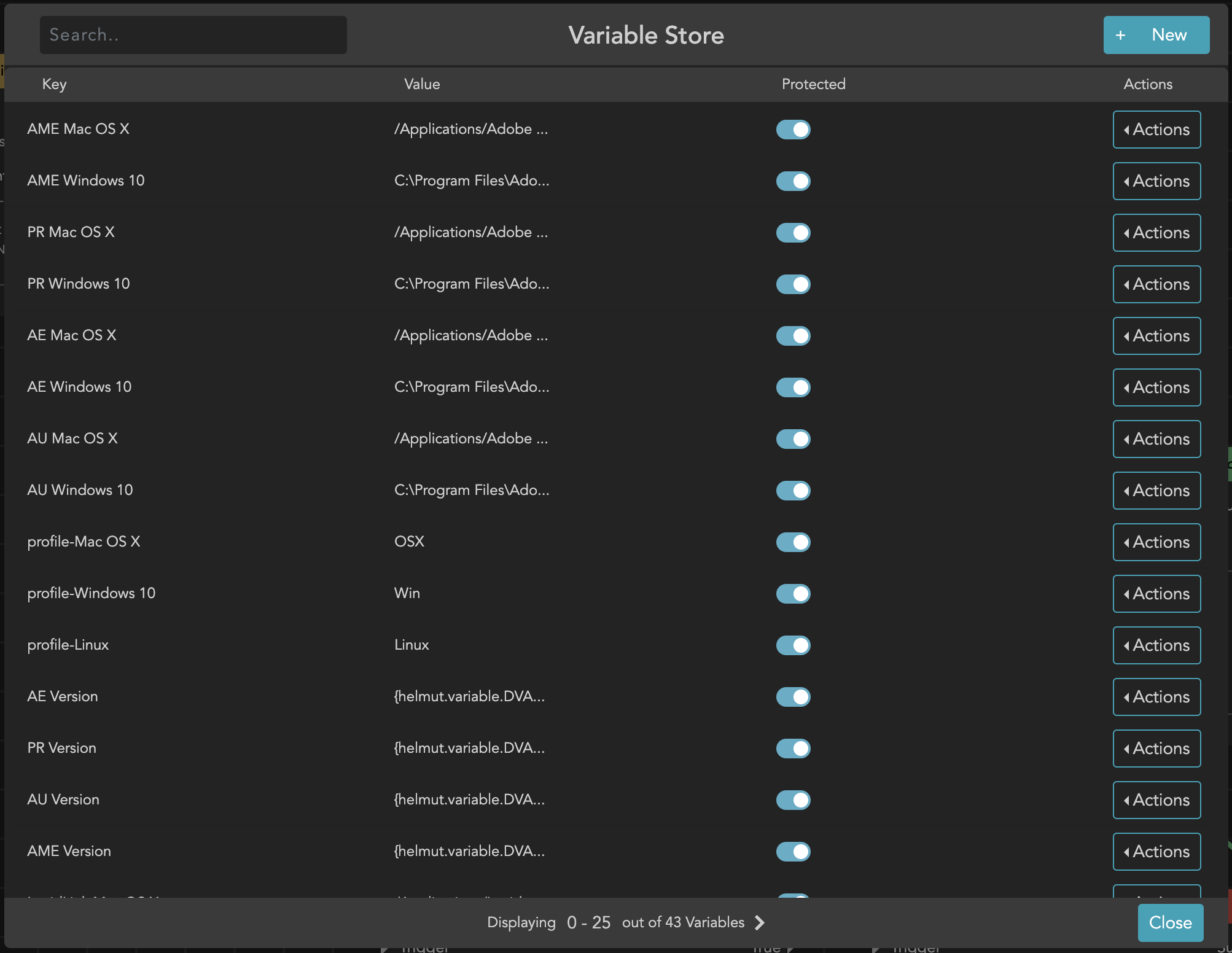Viewport: 1232px width, 953px height.
Task: Click the Protected column header
Action: (x=813, y=84)
